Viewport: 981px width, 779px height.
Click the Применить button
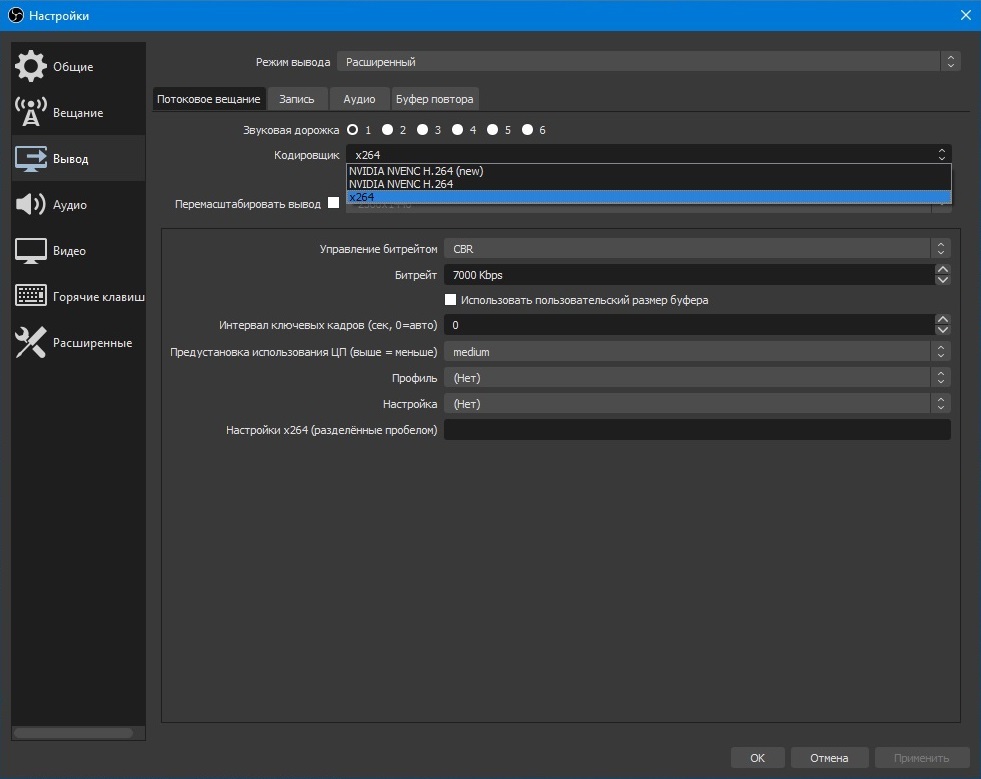point(922,758)
